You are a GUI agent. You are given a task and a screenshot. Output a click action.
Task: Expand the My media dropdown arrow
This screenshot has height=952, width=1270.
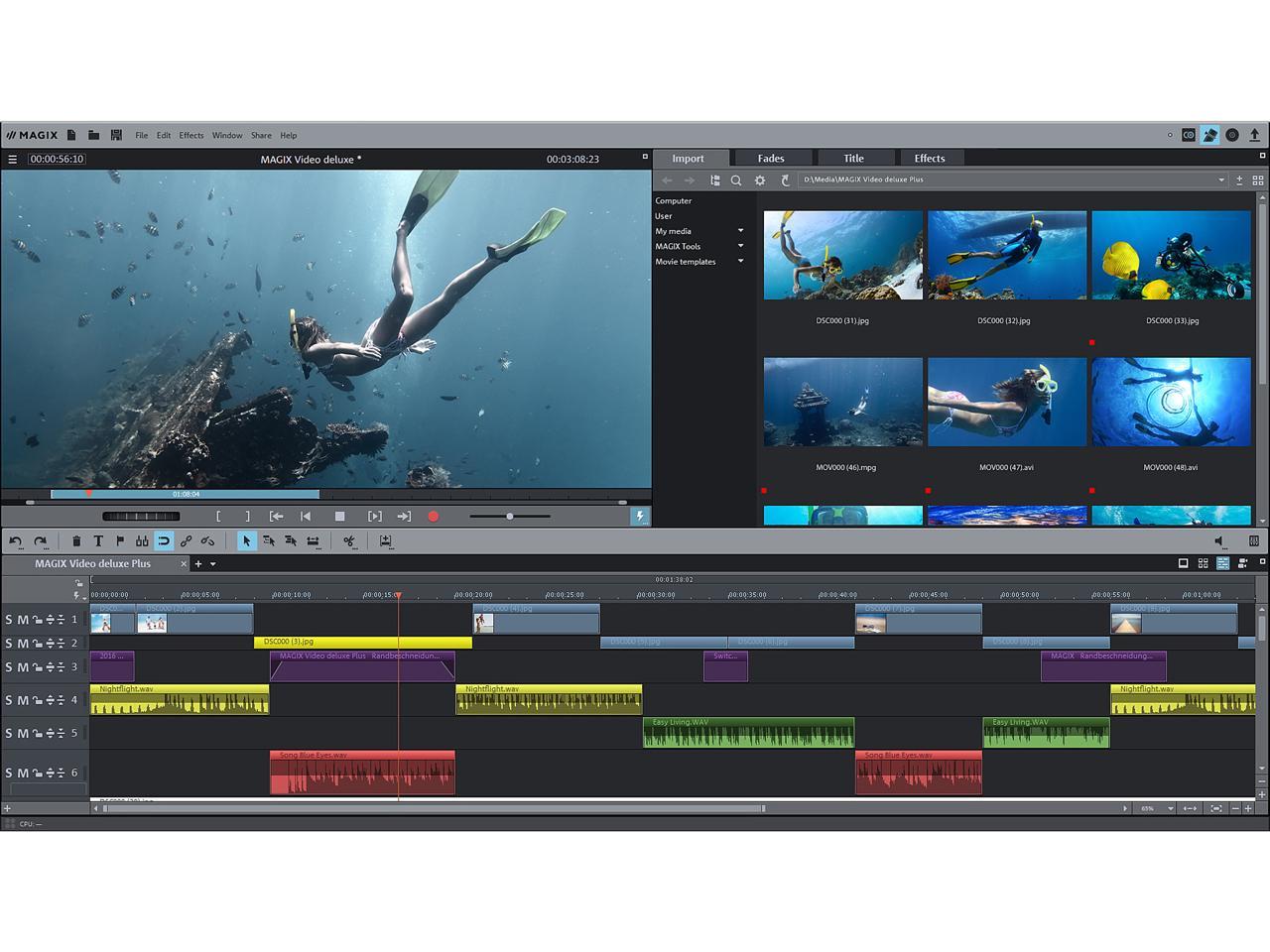pyautogui.click(x=740, y=231)
